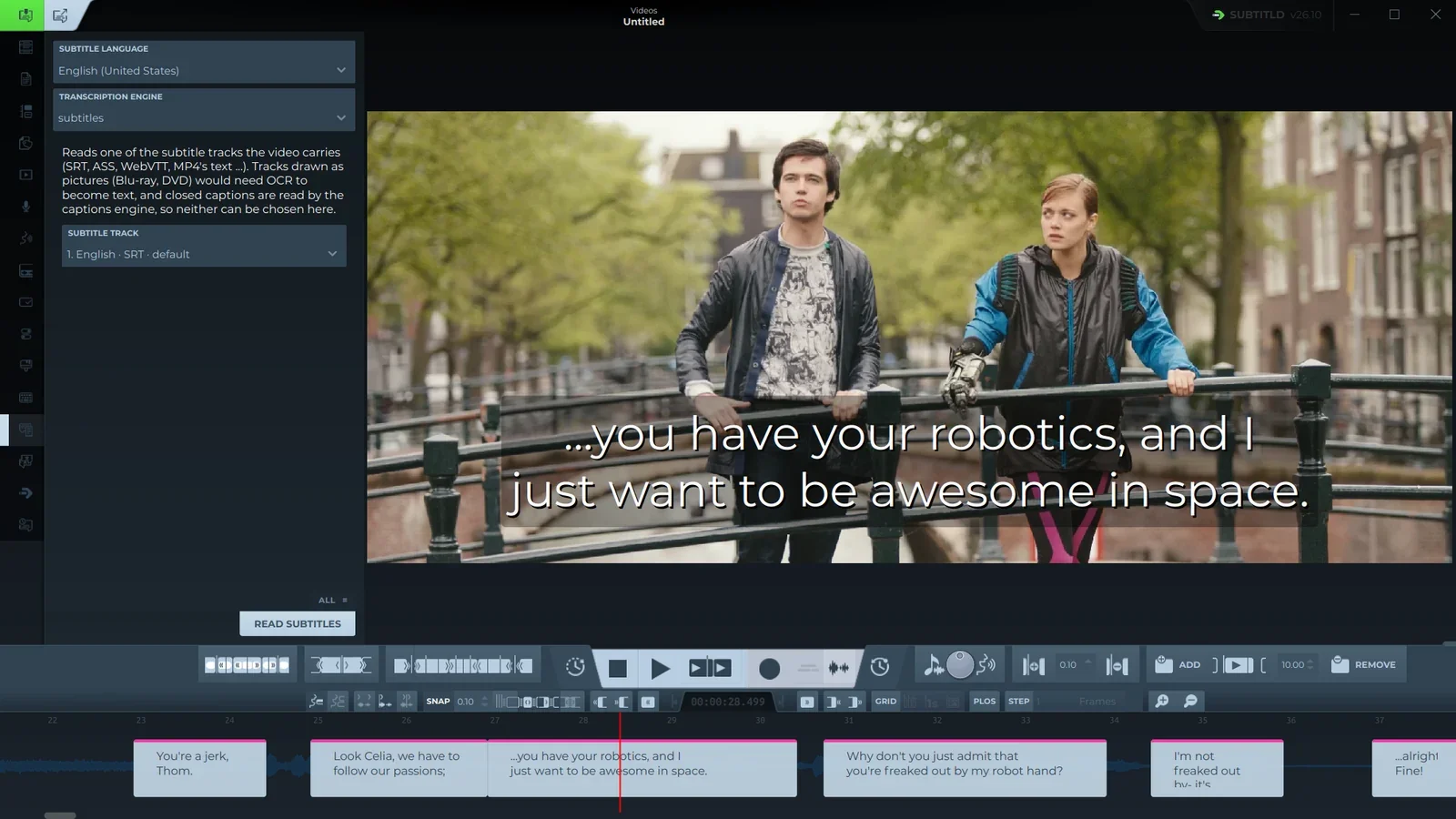
Task: Click the document page icon in the sidebar
Action: (x=25, y=79)
